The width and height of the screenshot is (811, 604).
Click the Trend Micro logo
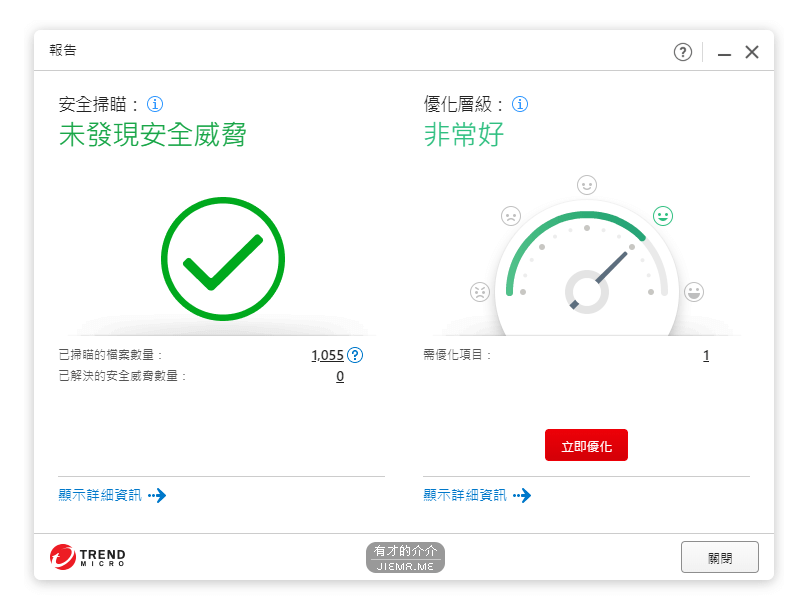pos(88,557)
